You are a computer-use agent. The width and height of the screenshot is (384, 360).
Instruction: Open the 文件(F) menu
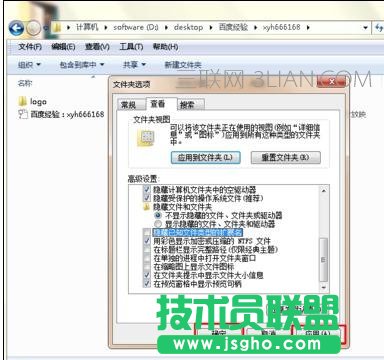coord(30,47)
